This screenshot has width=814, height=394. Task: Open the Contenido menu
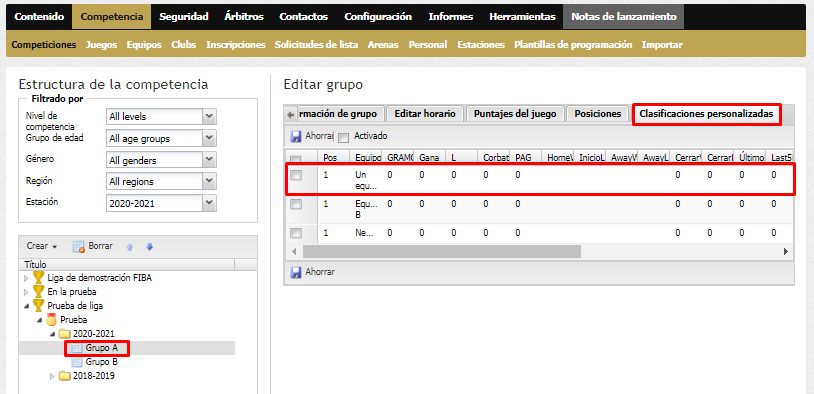(39, 17)
